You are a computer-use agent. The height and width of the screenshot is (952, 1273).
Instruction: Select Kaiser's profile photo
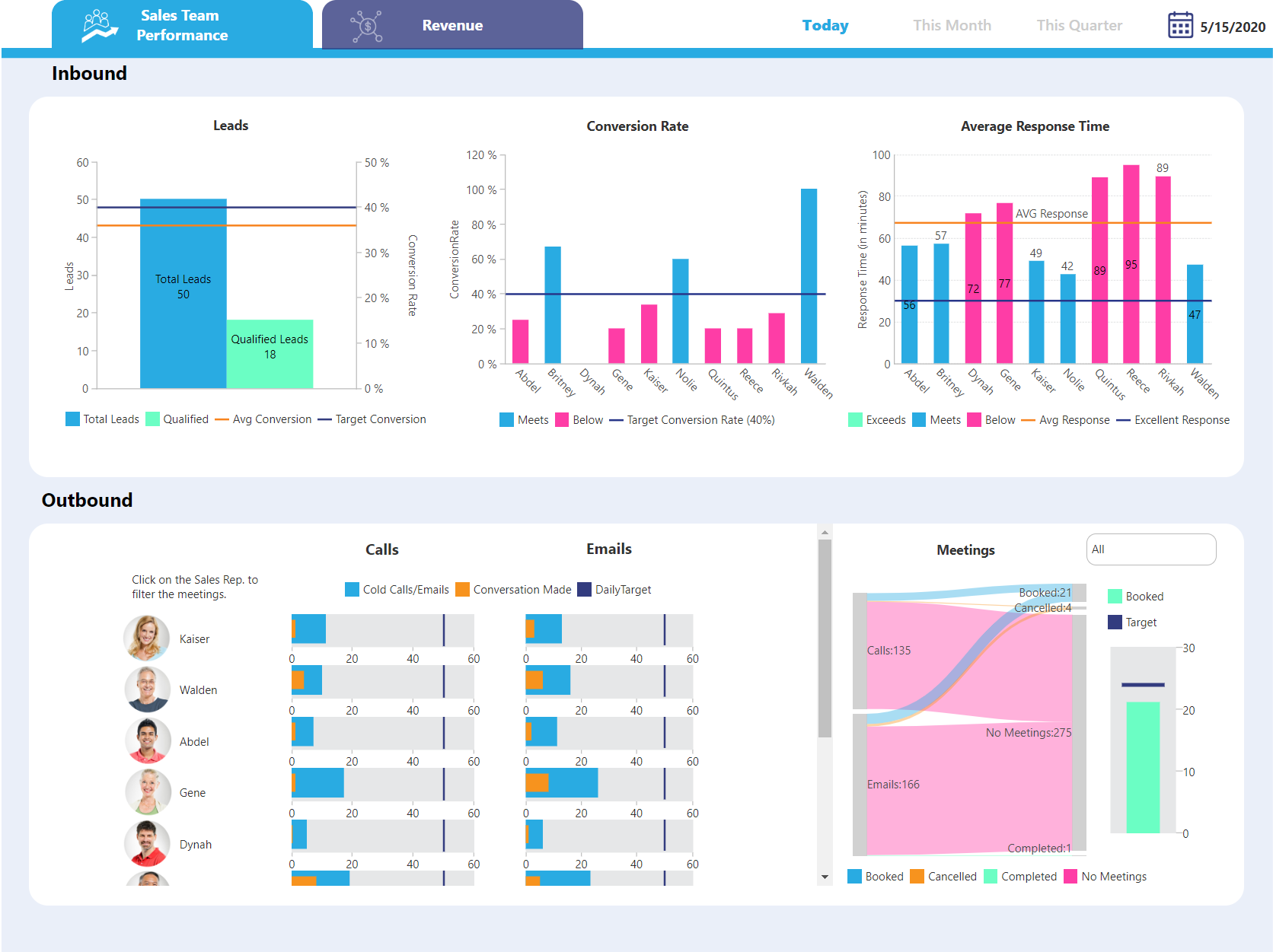click(x=147, y=638)
